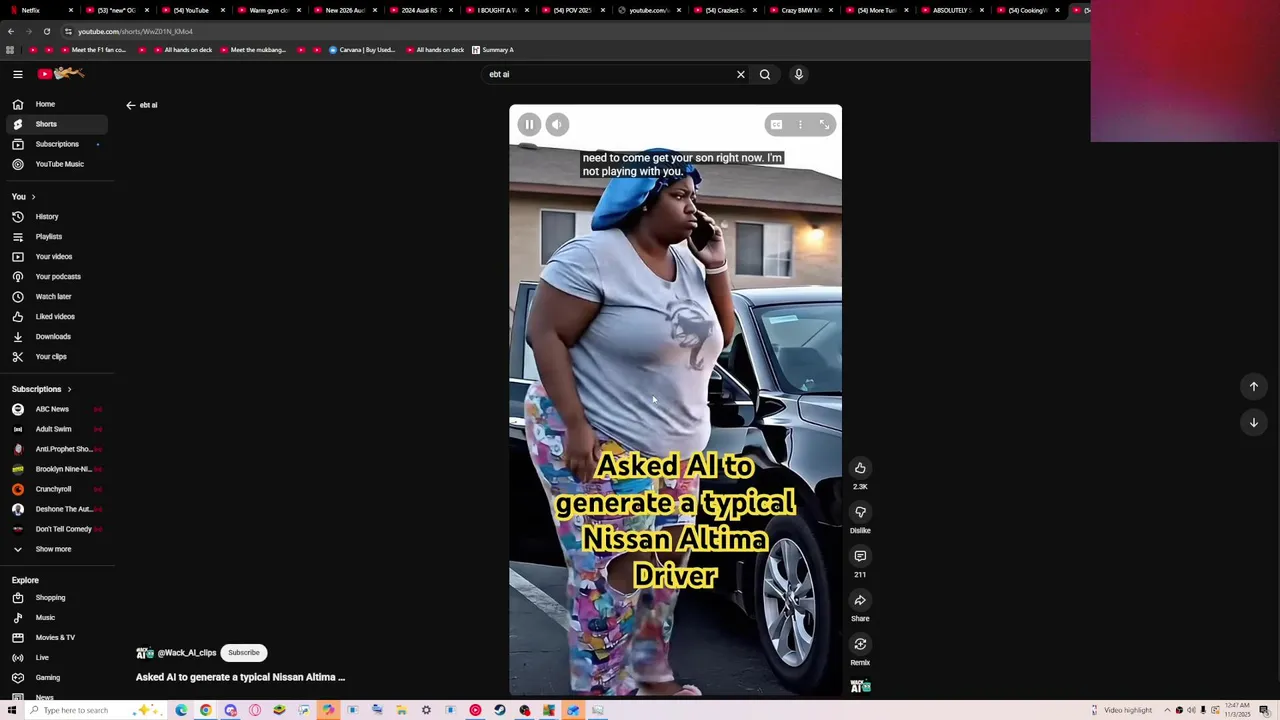This screenshot has height=720, width=1280.
Task: Like this Short
Action: (x=860, y=468)
